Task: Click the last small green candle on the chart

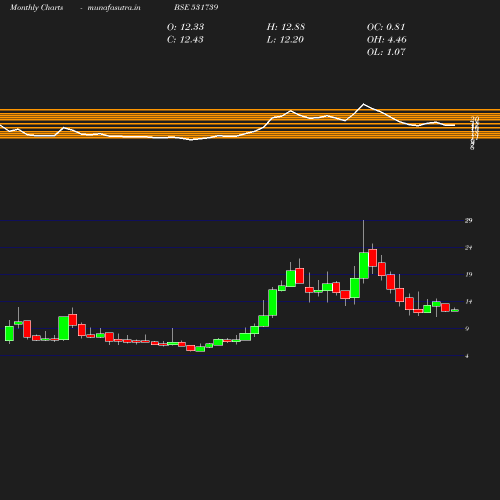Action: tap(455, 310)
